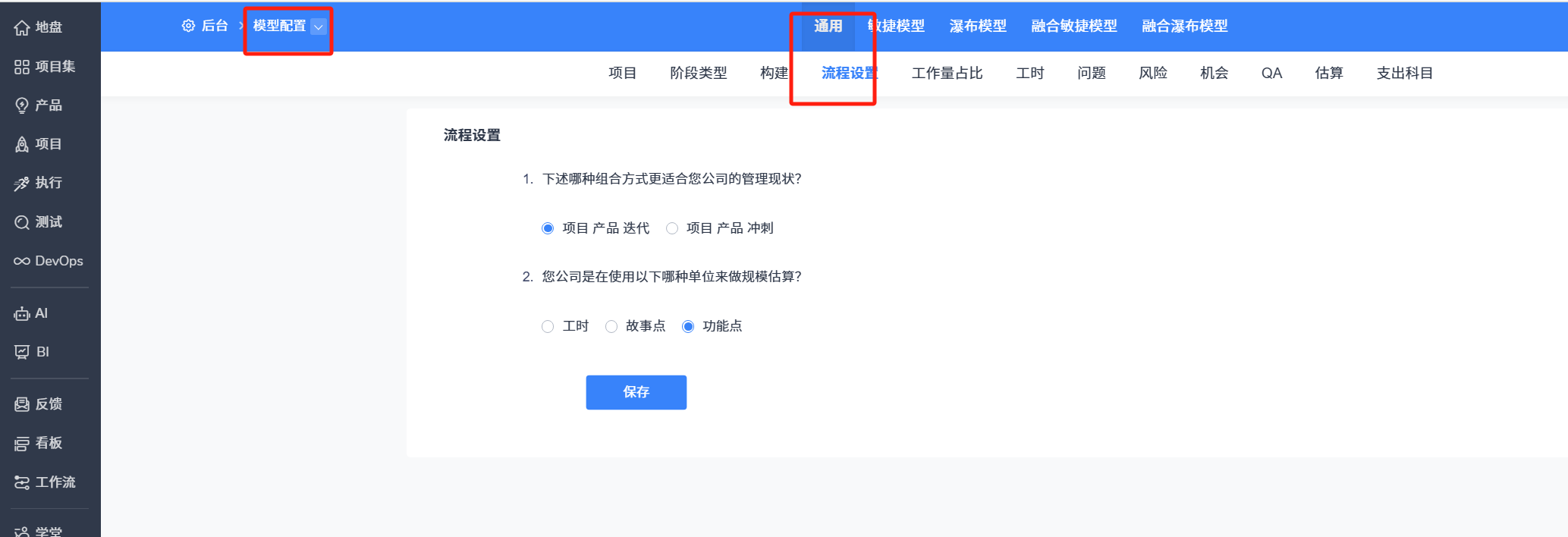Expand the 模型配置 dropdown arrow
The height and width of the screenshot is (537, 1568).
click(x=319, y=27)
